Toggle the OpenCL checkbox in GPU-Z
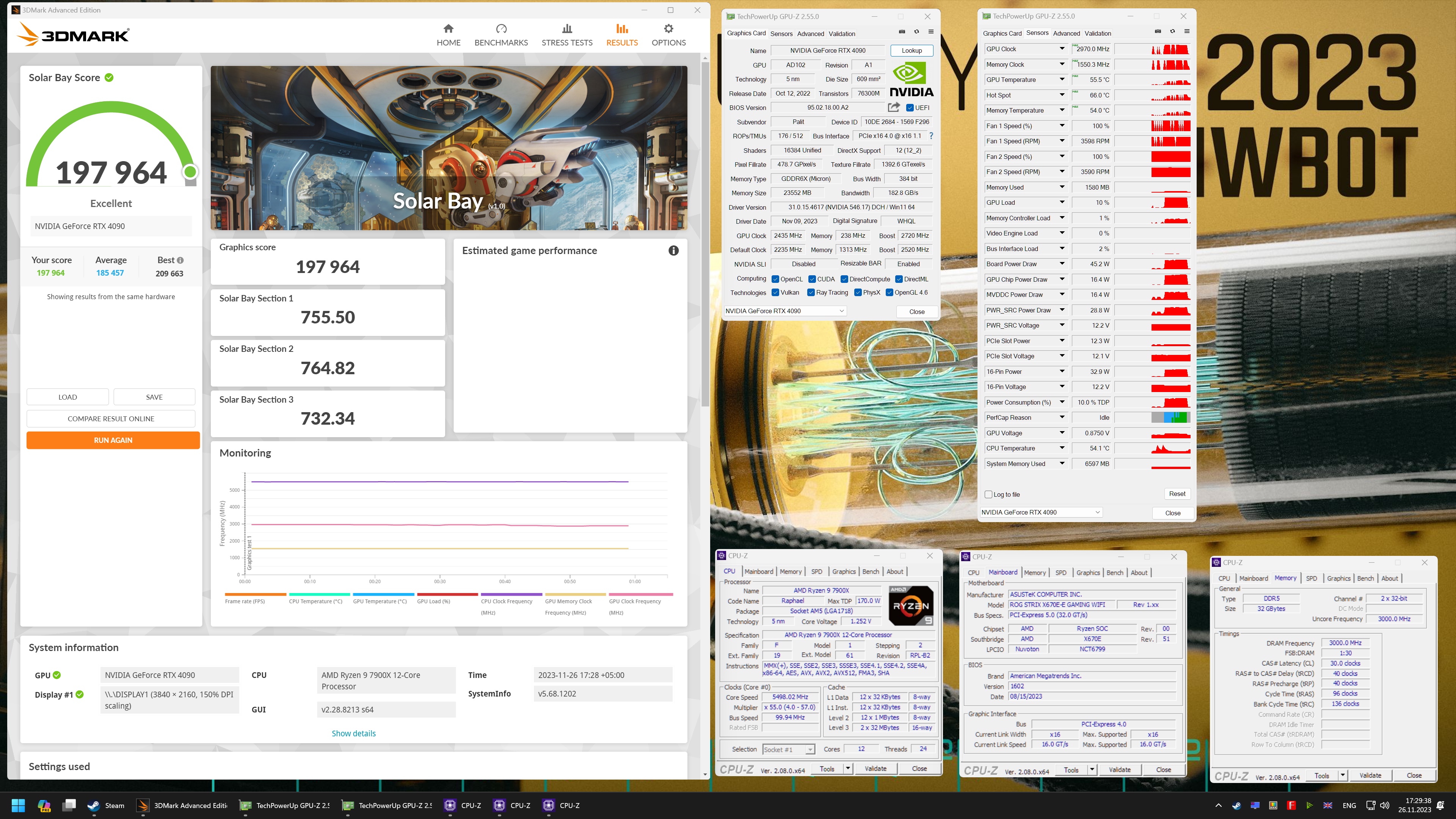This screenshot has width=1456, height=819. 775,279
